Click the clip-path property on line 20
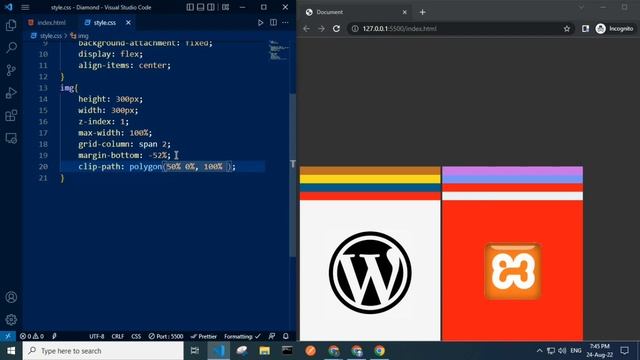Viewport: 640px width, 360px height. (99, 167)
